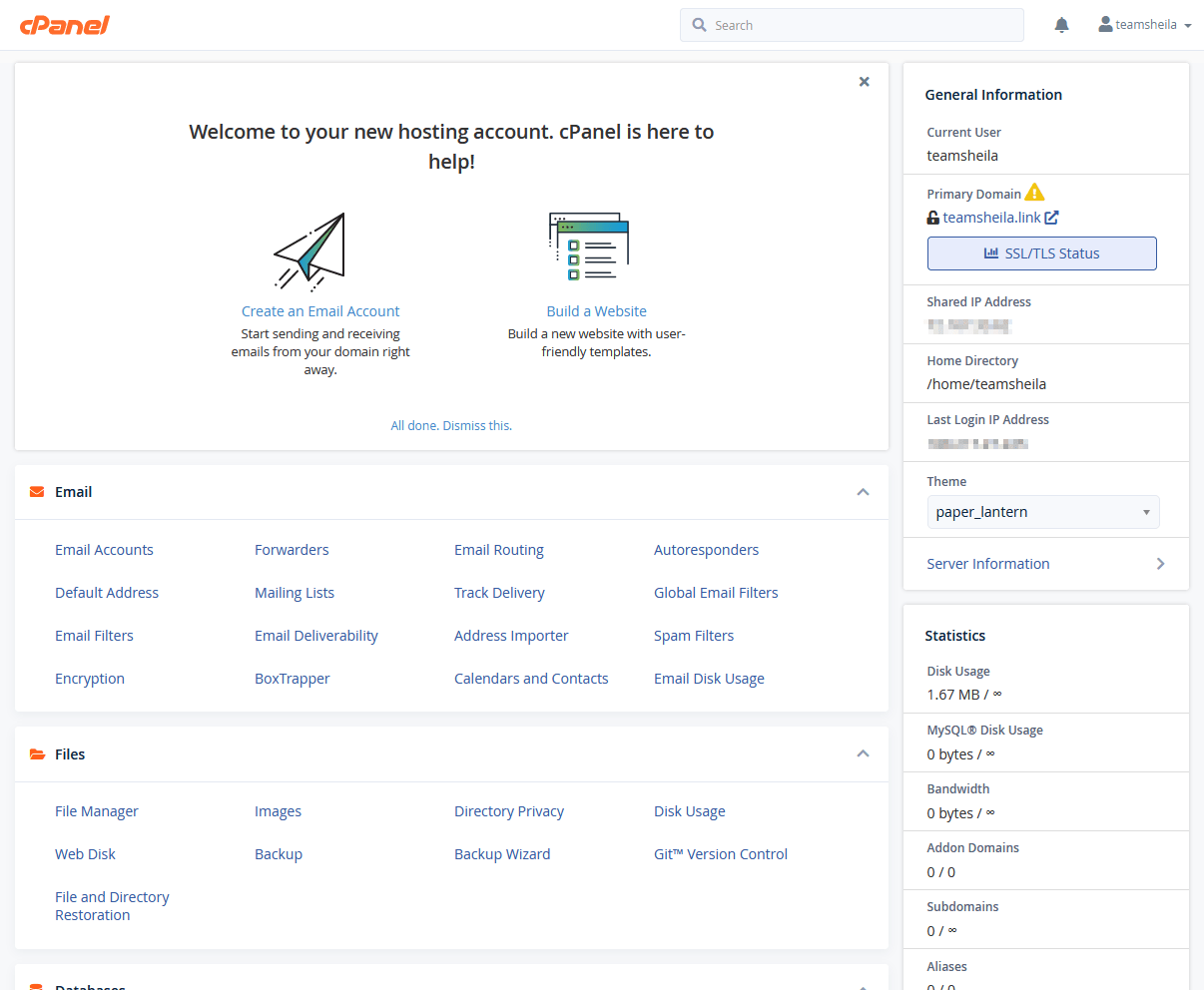
Task: Click the 1.67 MB disk usage value
Action: (964, 695)
